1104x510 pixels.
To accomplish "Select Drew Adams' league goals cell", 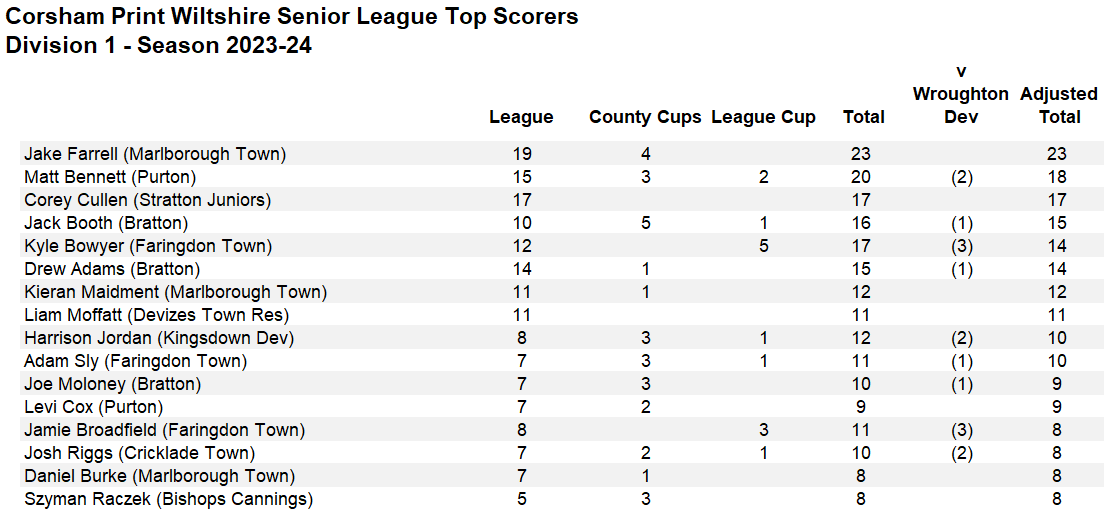I will coord(521,269).
